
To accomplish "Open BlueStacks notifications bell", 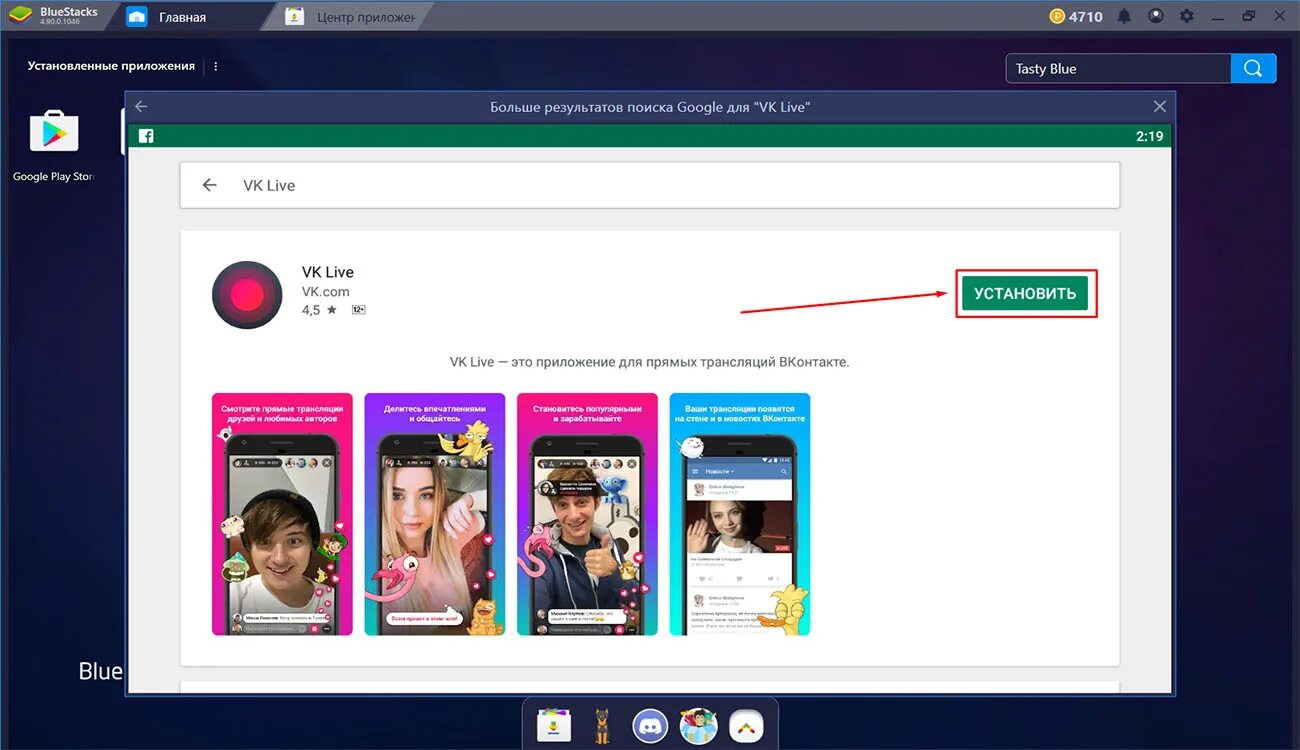I will (x=1124, y=16).
